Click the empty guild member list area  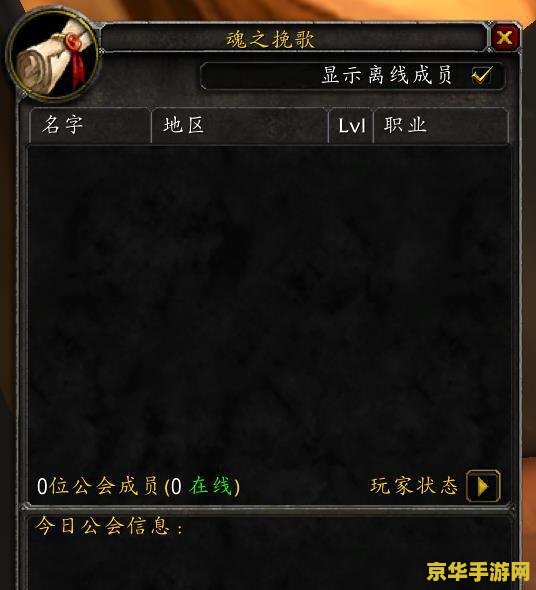point(269,305)
